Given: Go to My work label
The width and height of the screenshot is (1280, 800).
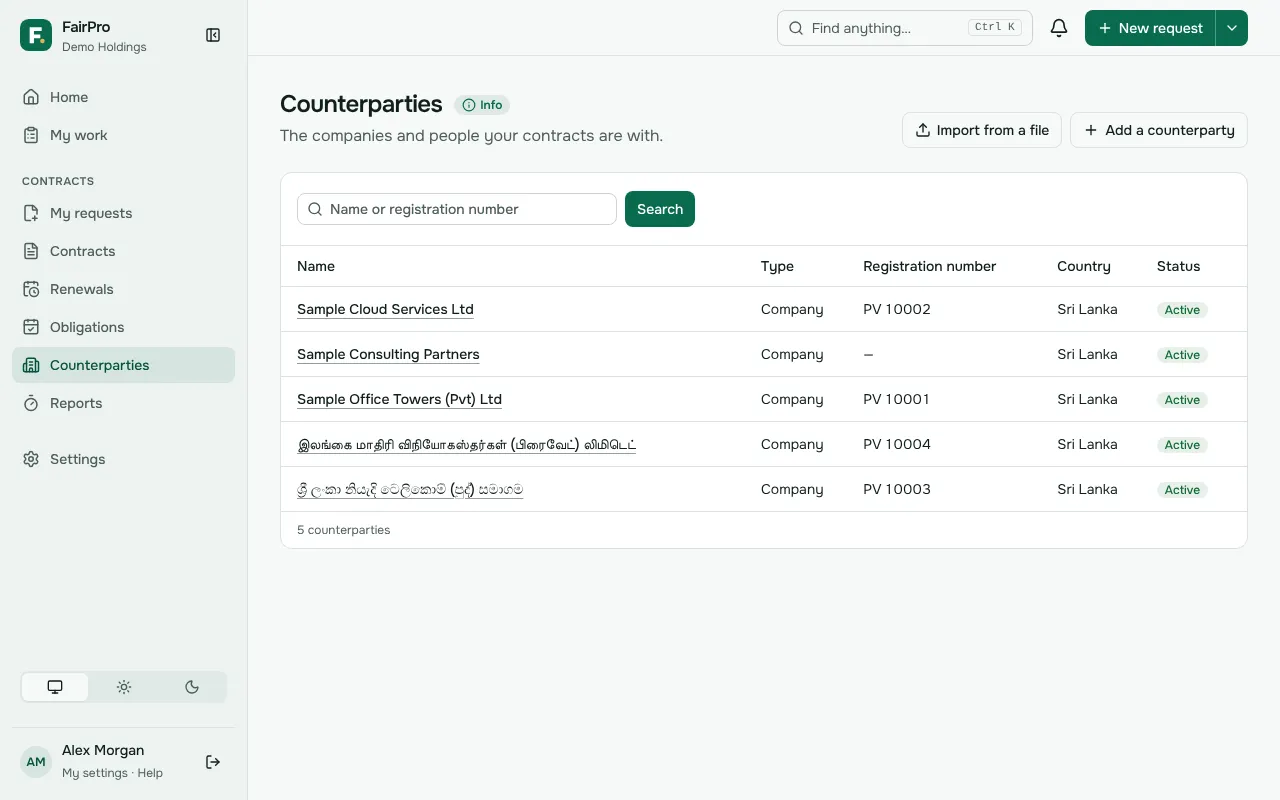Looking at the screenshot, I should [79, 135].
